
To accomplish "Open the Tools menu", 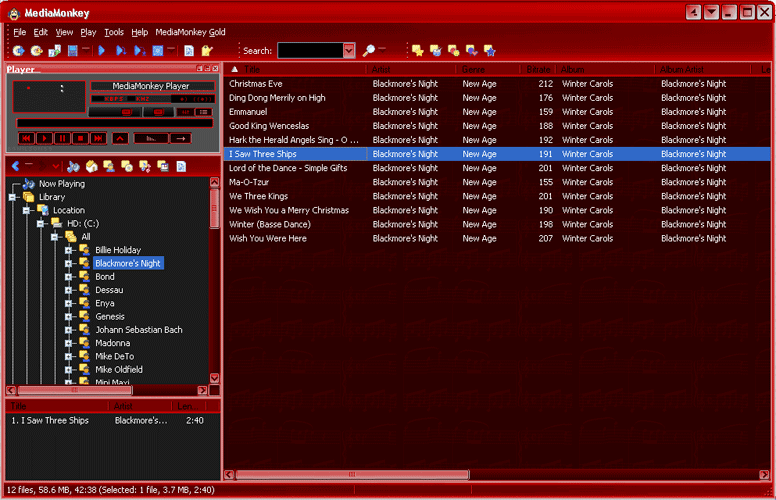I will pos(114,32).
